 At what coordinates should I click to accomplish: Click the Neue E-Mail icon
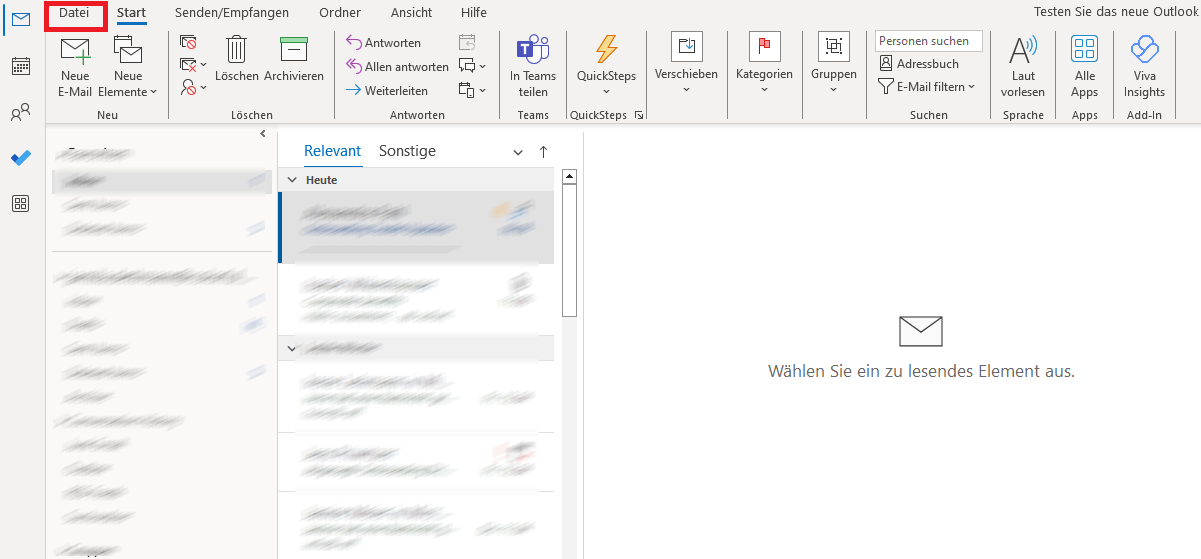point(75,51)
